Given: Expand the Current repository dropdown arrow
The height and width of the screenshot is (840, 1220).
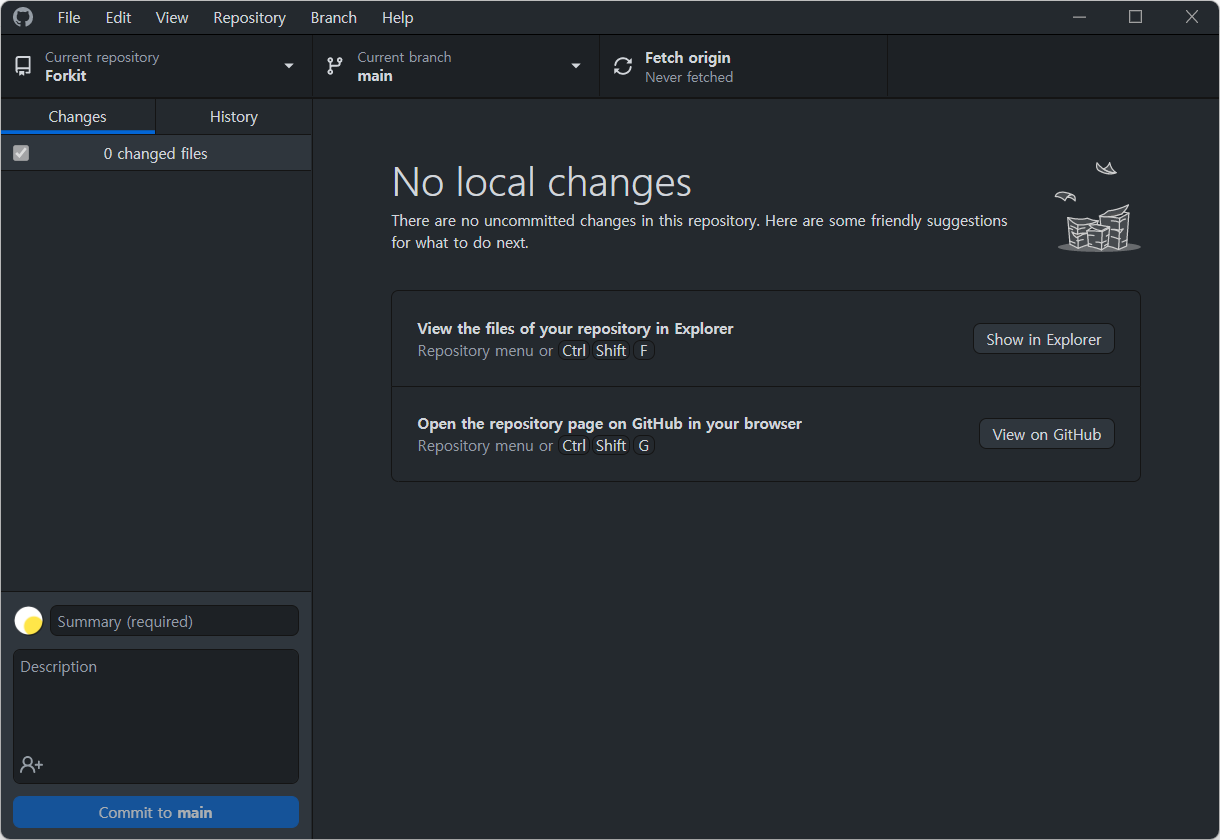Looking at the screenshot, I should coord(289,66).
